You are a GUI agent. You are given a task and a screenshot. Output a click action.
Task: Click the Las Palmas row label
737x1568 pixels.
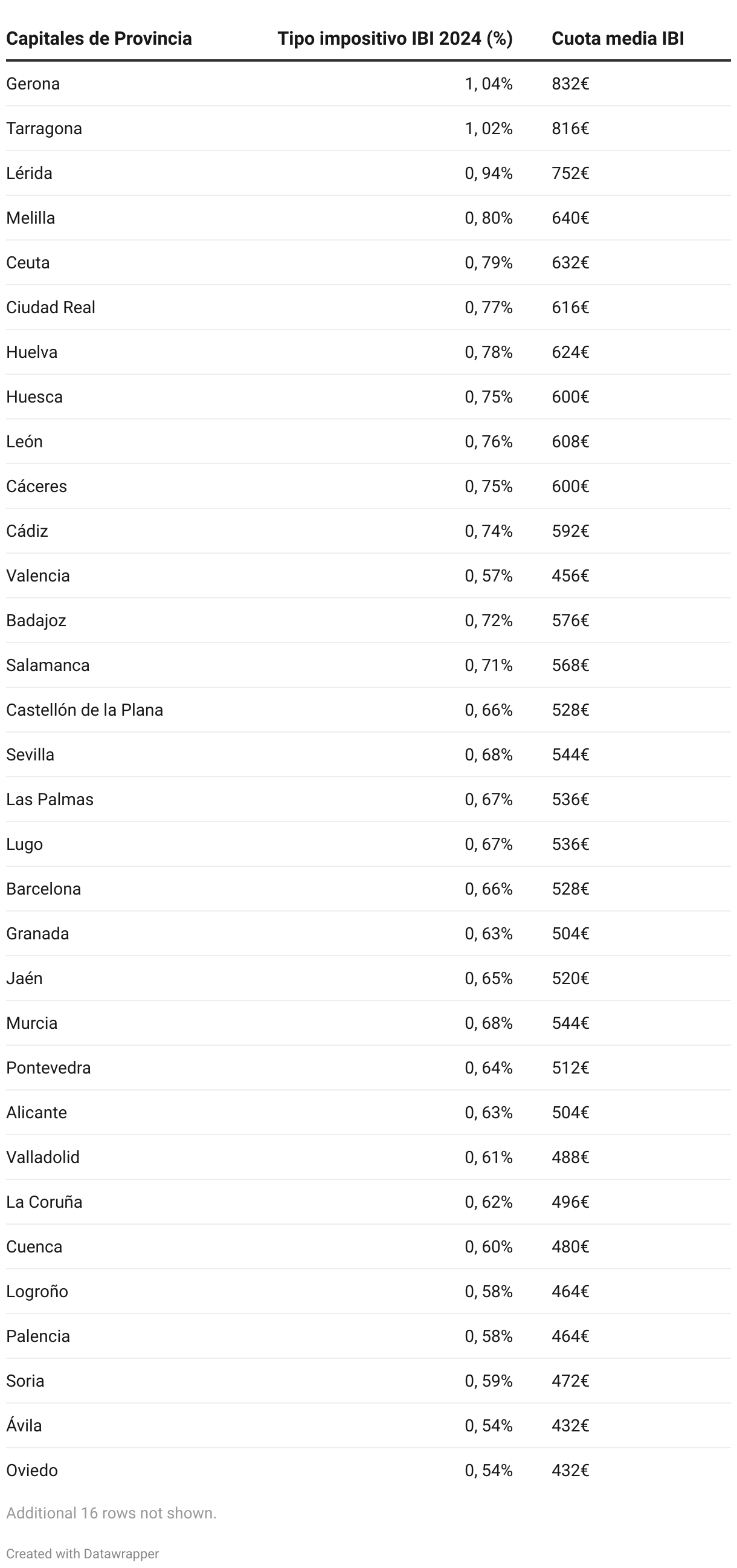(50, 799)
